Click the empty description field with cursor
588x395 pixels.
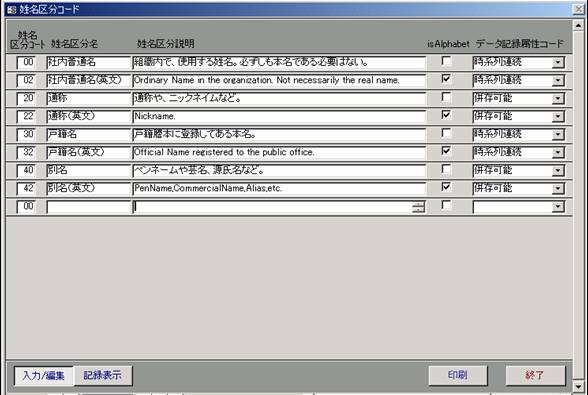tap(279, 206)
